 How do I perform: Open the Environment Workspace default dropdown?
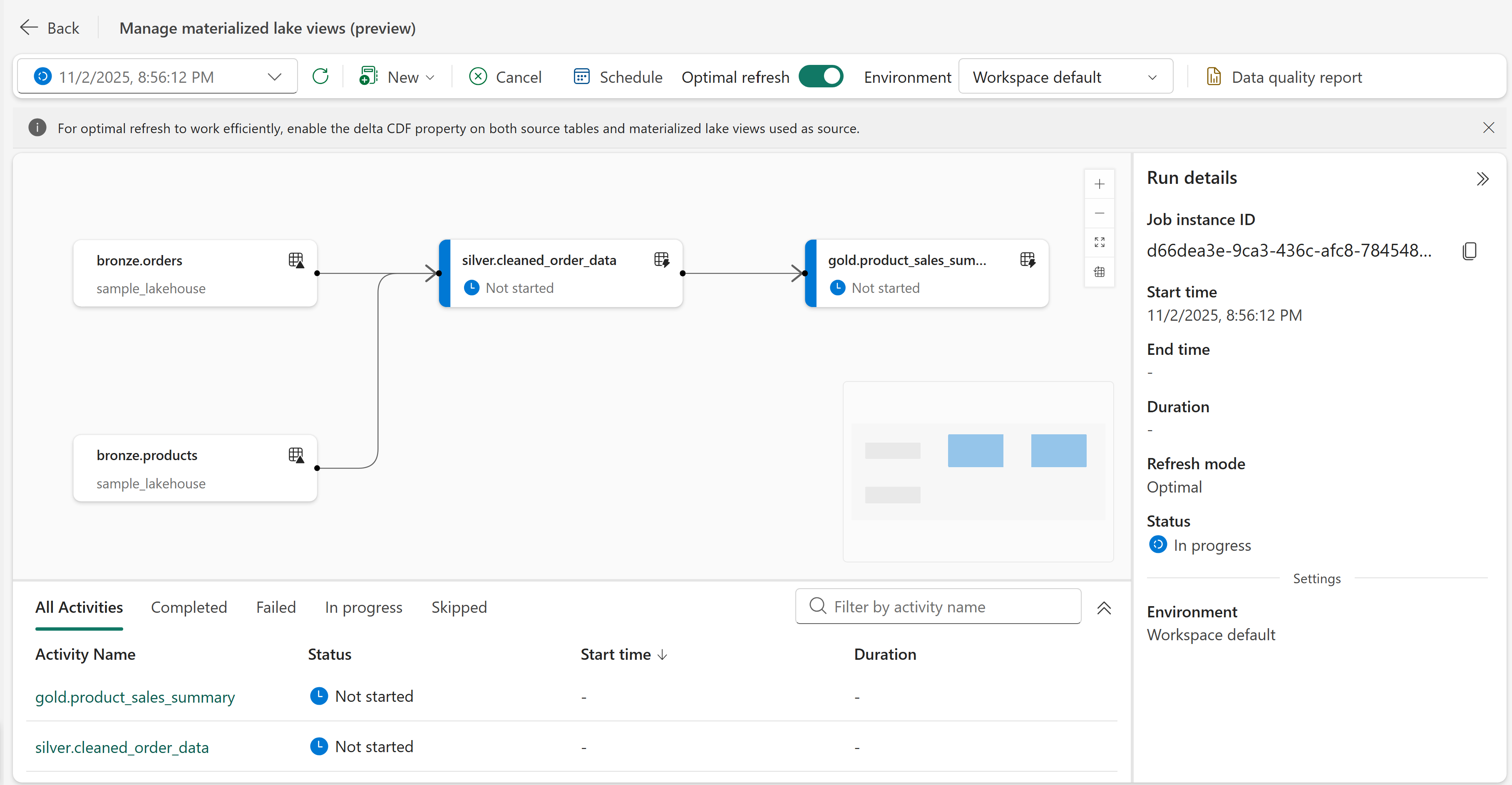pyautogui.click(x=1065, y=77)
